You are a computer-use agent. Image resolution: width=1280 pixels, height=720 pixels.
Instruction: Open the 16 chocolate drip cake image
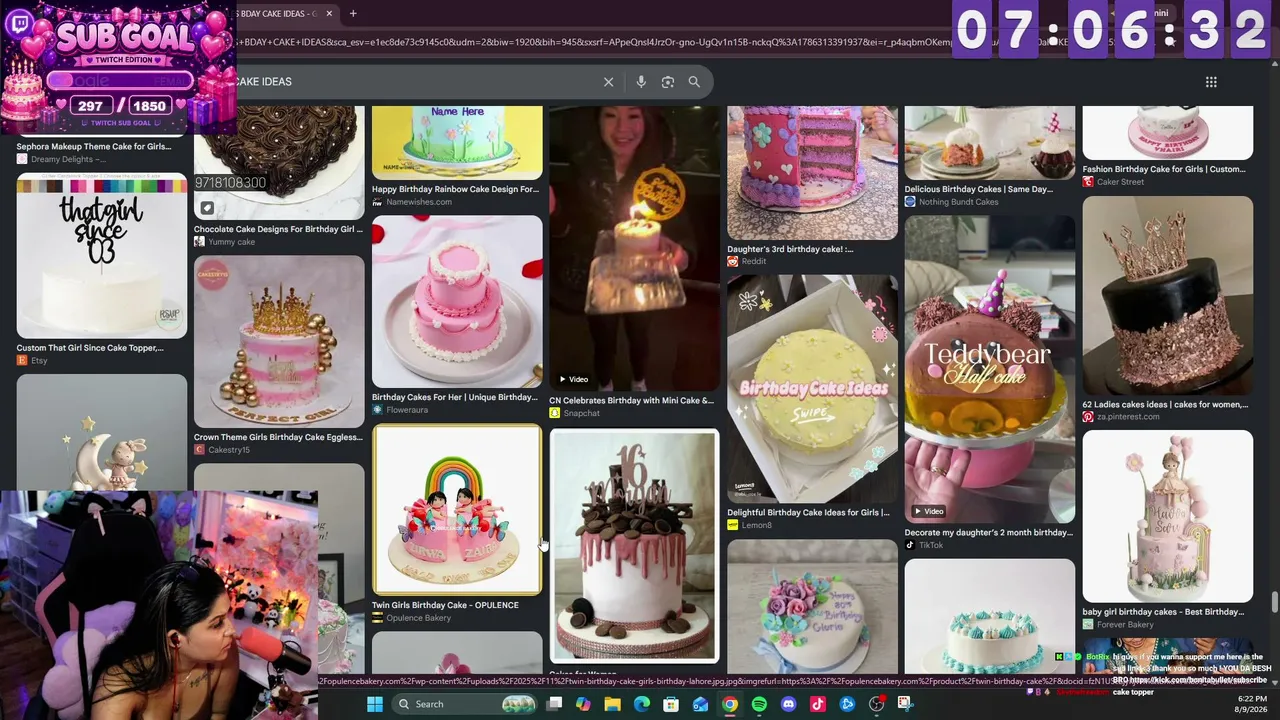634,546
